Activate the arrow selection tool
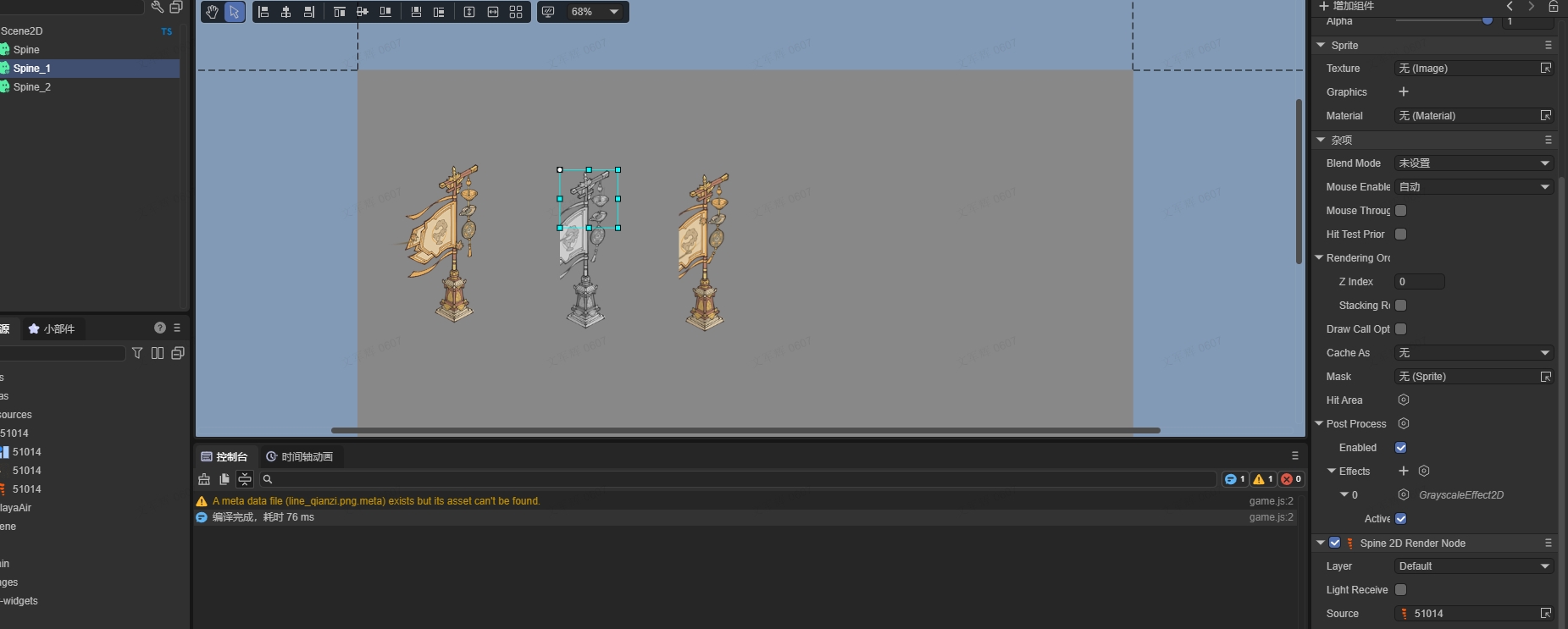 [234, 12]
